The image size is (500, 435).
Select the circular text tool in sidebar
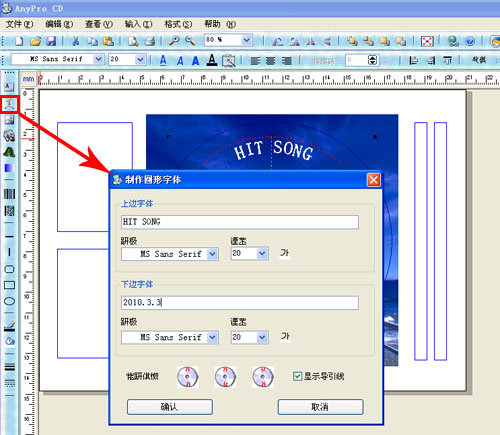[9, 105]
